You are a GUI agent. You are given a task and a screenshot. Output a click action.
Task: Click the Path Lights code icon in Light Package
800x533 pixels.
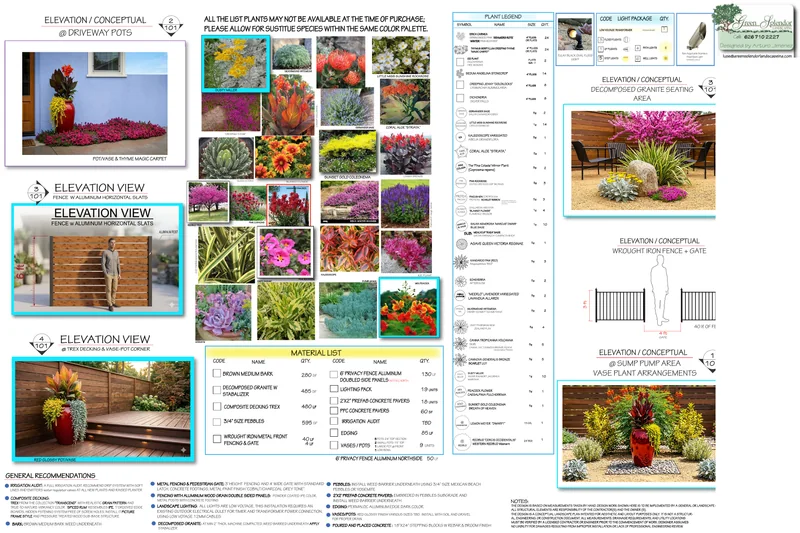tap(638, 48)
